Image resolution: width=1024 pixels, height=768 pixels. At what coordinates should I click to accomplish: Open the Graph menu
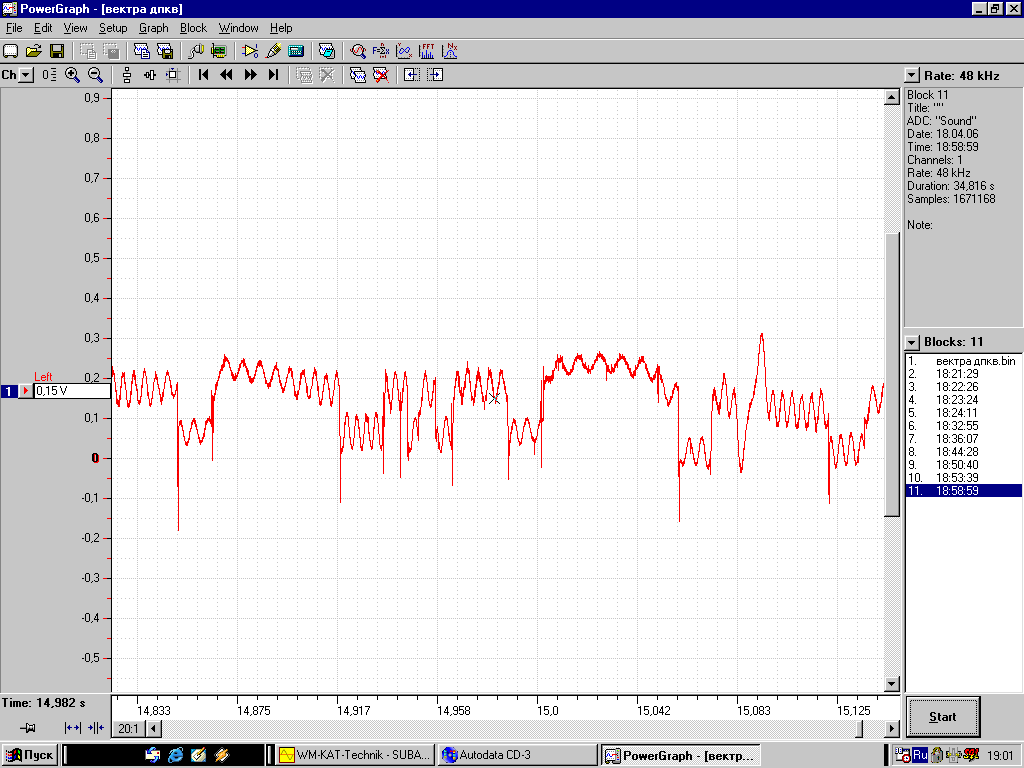tap(153, 28)
